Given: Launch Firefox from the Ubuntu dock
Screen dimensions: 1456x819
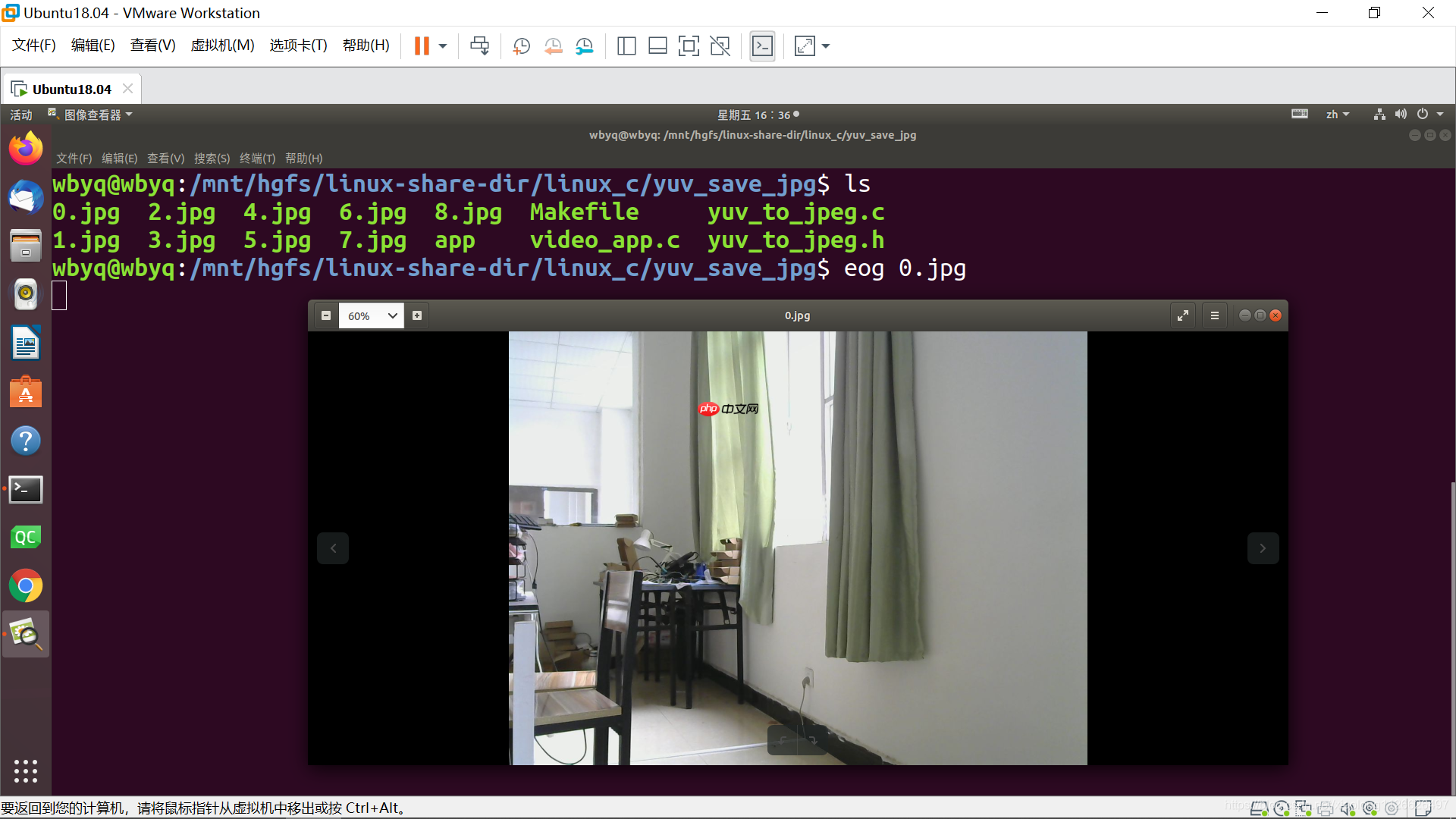Looking at the screenshot, I should pyautogui.click(x=26, y=148).
